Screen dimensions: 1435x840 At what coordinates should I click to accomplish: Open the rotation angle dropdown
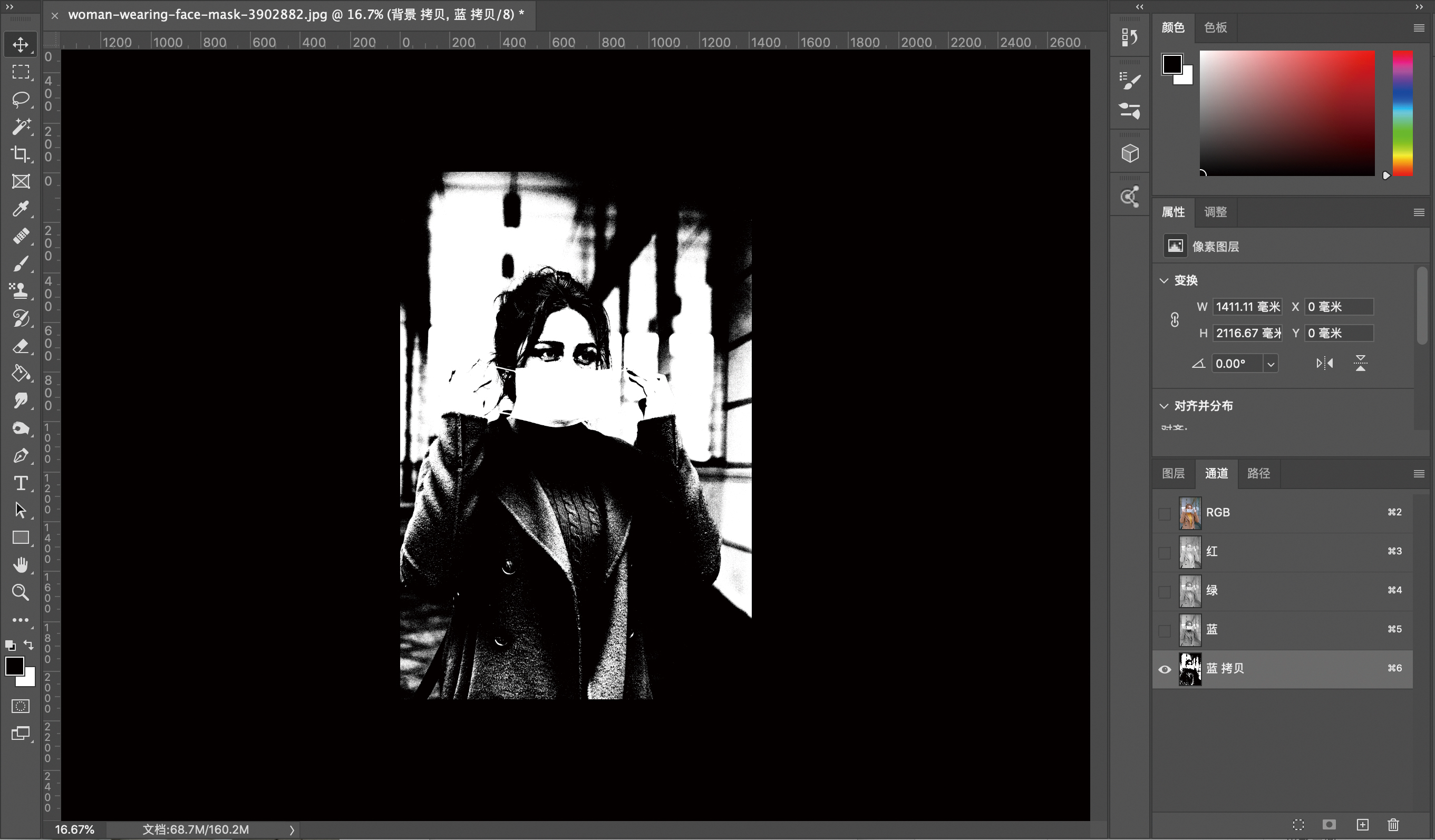click(x=1271, y=364)
